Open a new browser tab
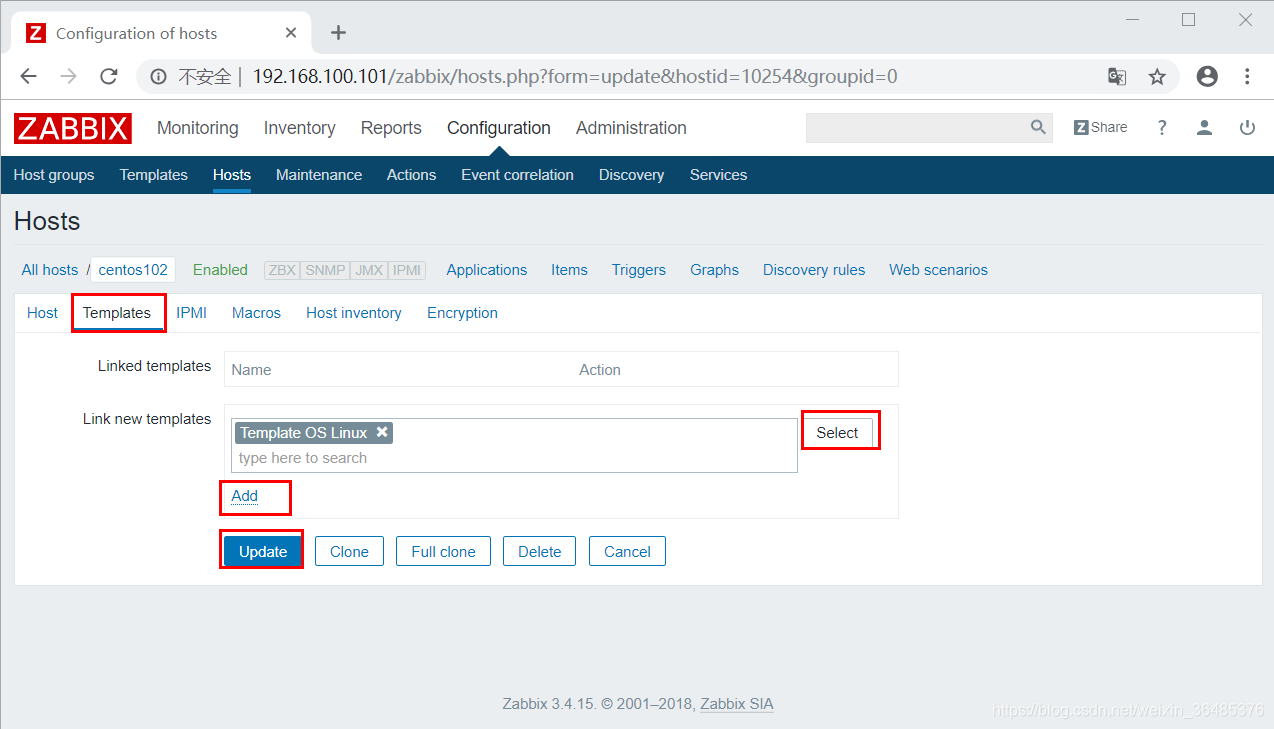The image size is (1274, 729). pos(338,33)
